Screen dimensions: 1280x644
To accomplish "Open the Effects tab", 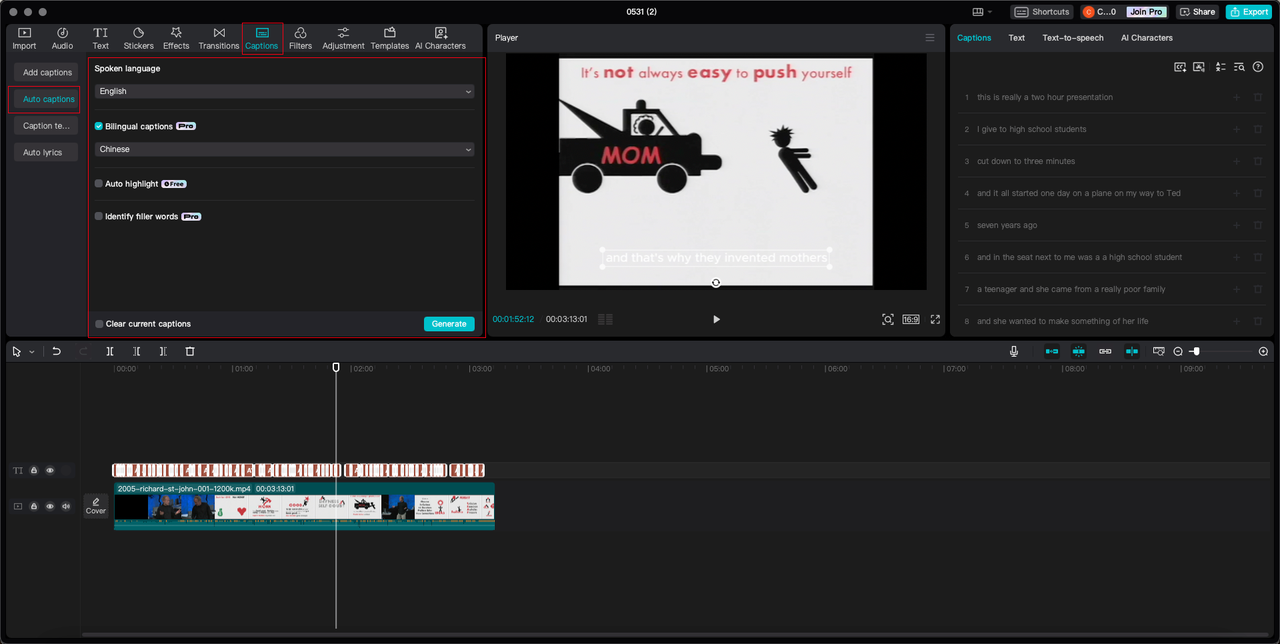I will click(x=176, y=38).
